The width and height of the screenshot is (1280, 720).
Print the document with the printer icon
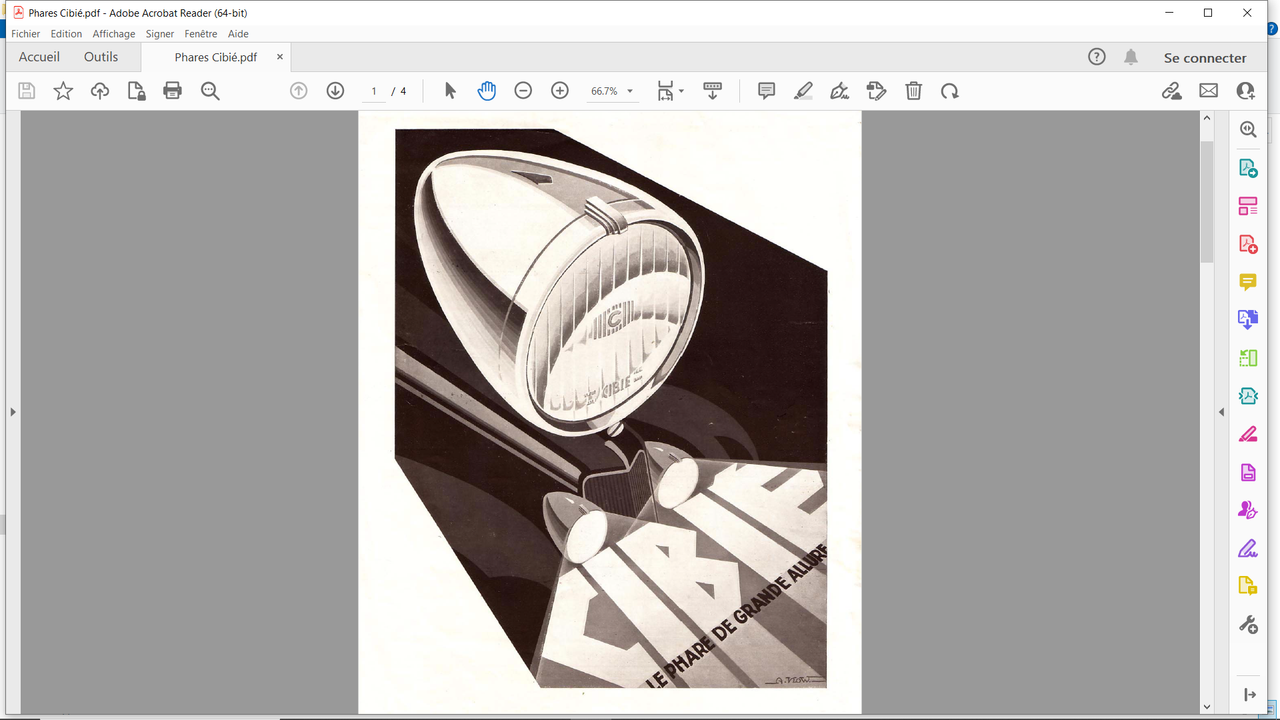tap(173, 91)
